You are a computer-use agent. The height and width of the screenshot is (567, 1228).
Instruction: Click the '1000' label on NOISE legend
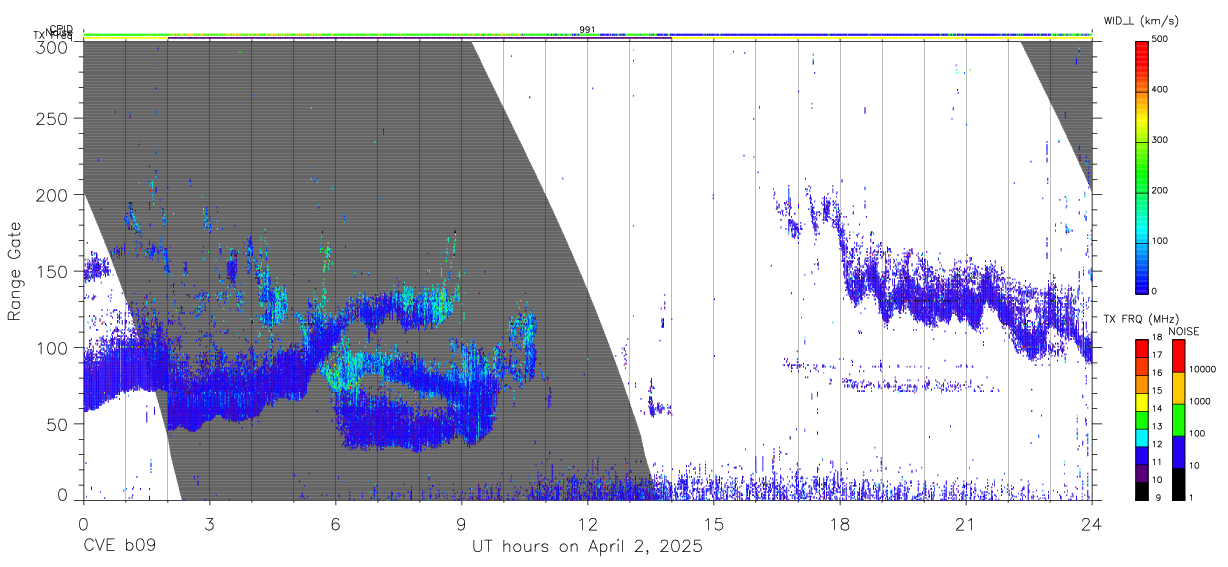coord(1198,401)
